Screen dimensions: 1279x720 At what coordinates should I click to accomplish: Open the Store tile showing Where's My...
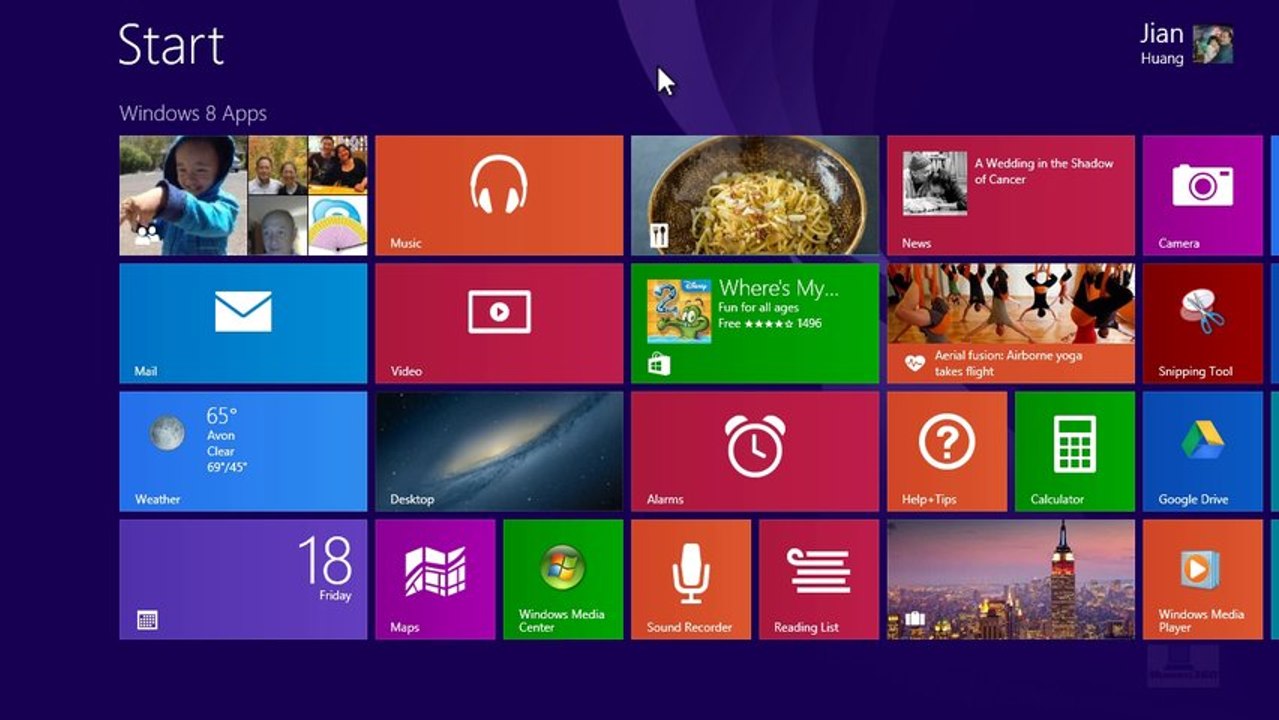point(755,323)
